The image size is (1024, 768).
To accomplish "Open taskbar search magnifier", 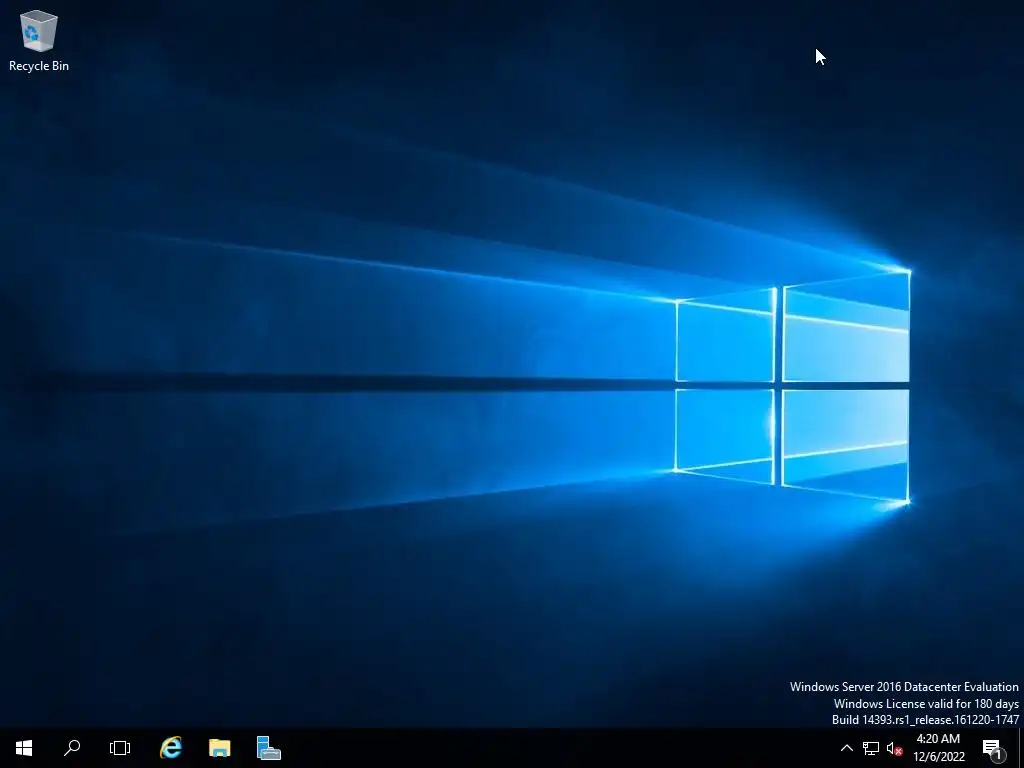I will (x=72, y=748).
